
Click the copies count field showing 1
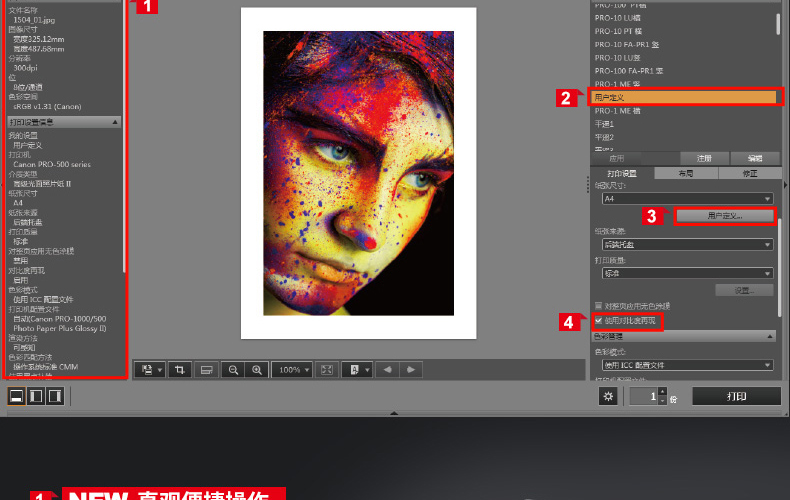click(644, 396)
